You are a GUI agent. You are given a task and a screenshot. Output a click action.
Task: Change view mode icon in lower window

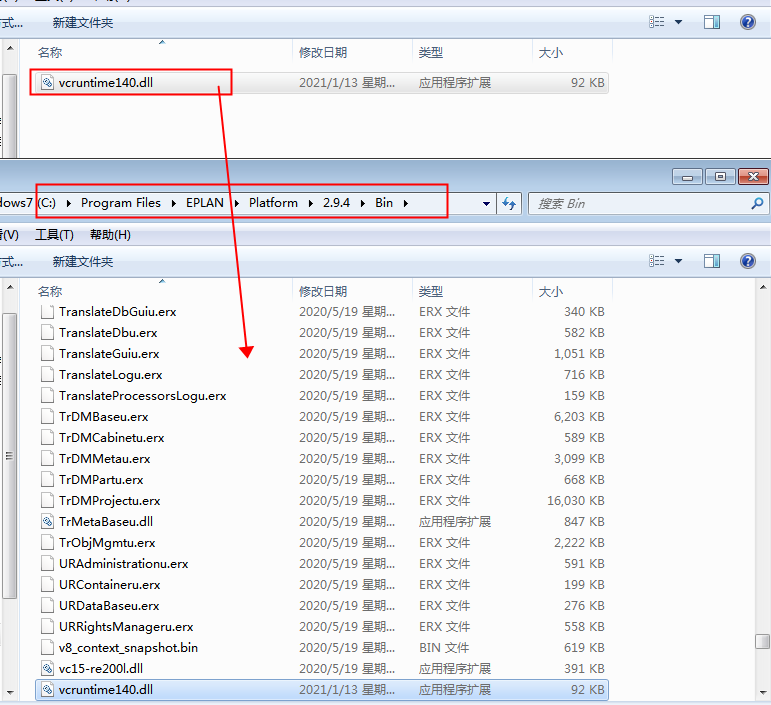[x=657, y=261]
